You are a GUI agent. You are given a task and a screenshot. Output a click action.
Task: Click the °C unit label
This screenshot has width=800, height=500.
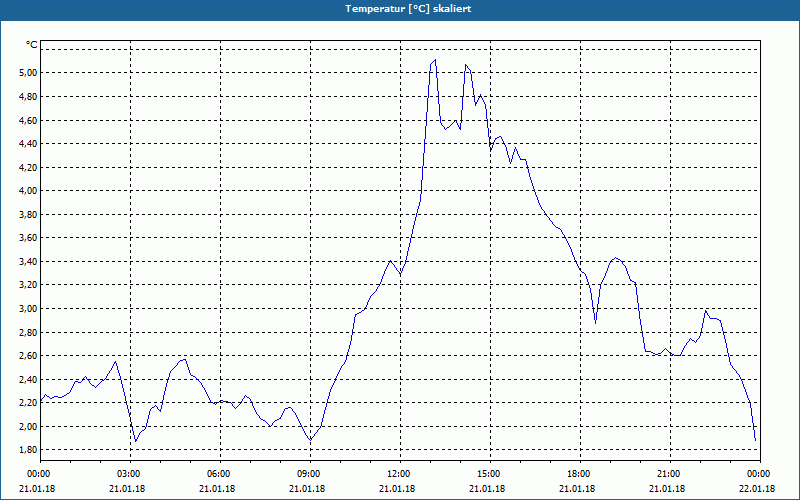32,45
